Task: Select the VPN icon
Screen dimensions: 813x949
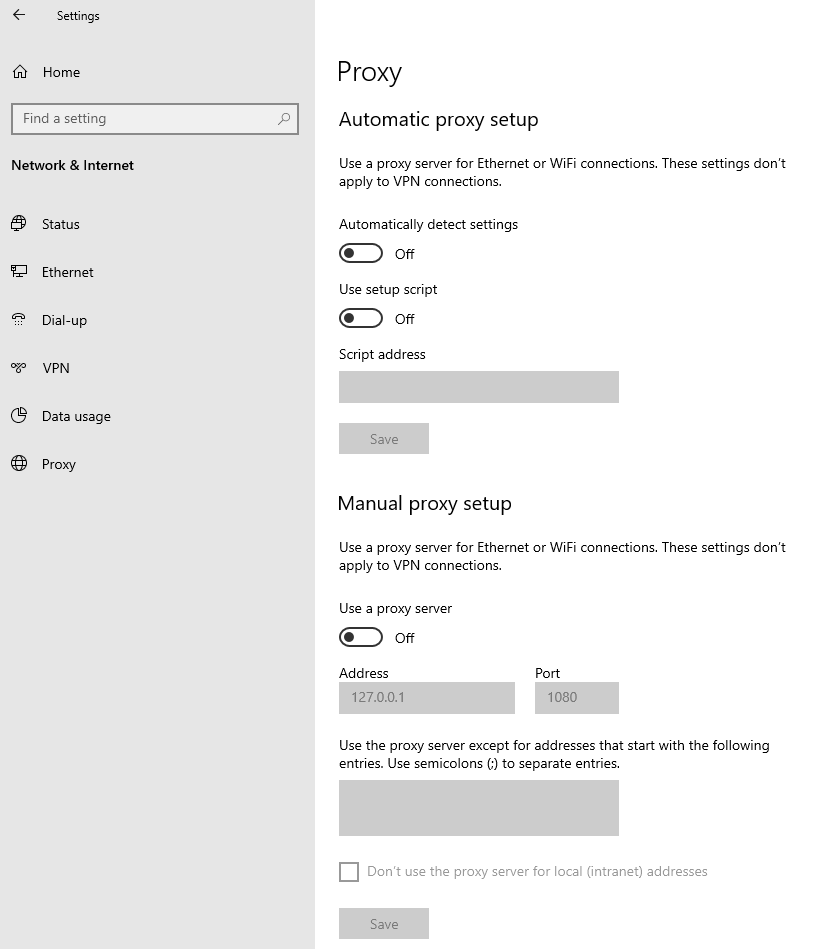Action: 19,367
